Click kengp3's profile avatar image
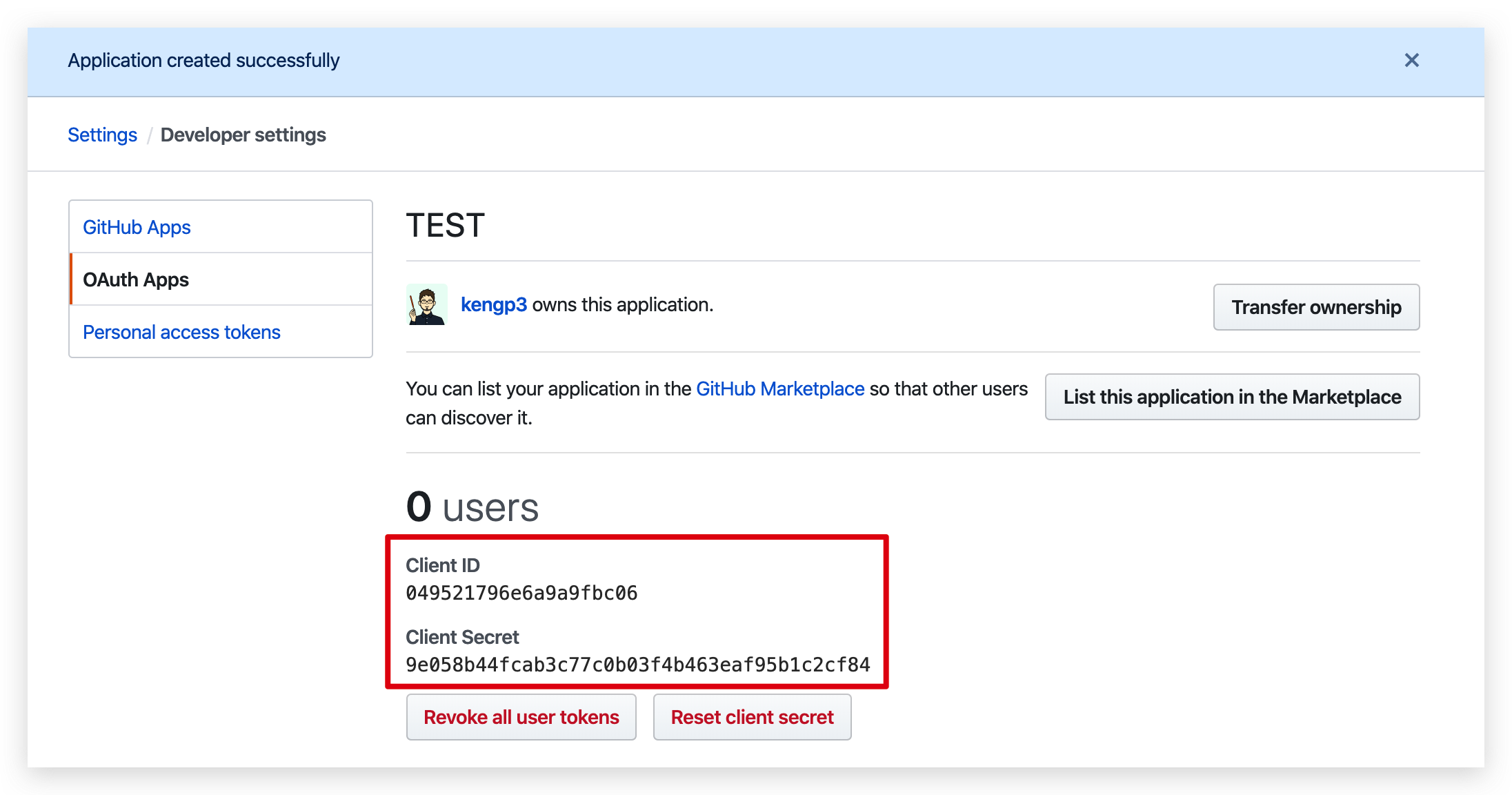Screen dimensions: 1512x795 coord(427,304)
